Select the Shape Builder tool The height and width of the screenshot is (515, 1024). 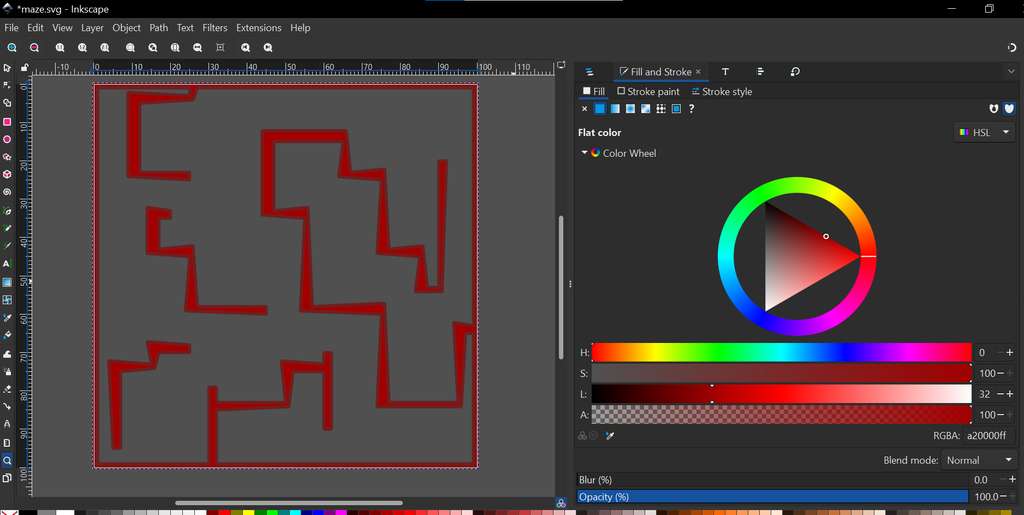tap(7, 103)
